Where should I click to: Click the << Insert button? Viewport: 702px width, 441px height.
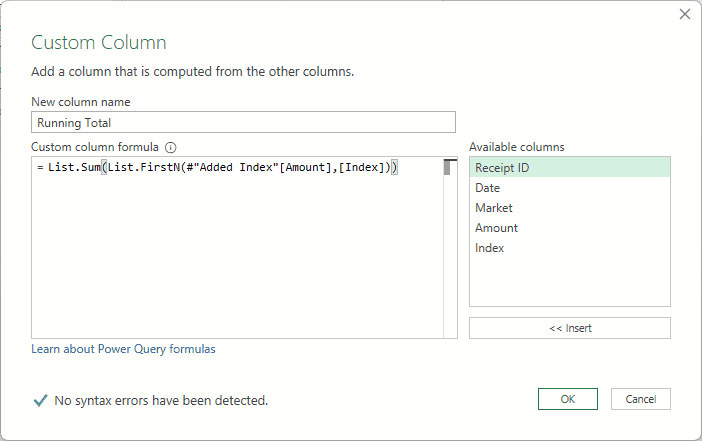point(569,328)
